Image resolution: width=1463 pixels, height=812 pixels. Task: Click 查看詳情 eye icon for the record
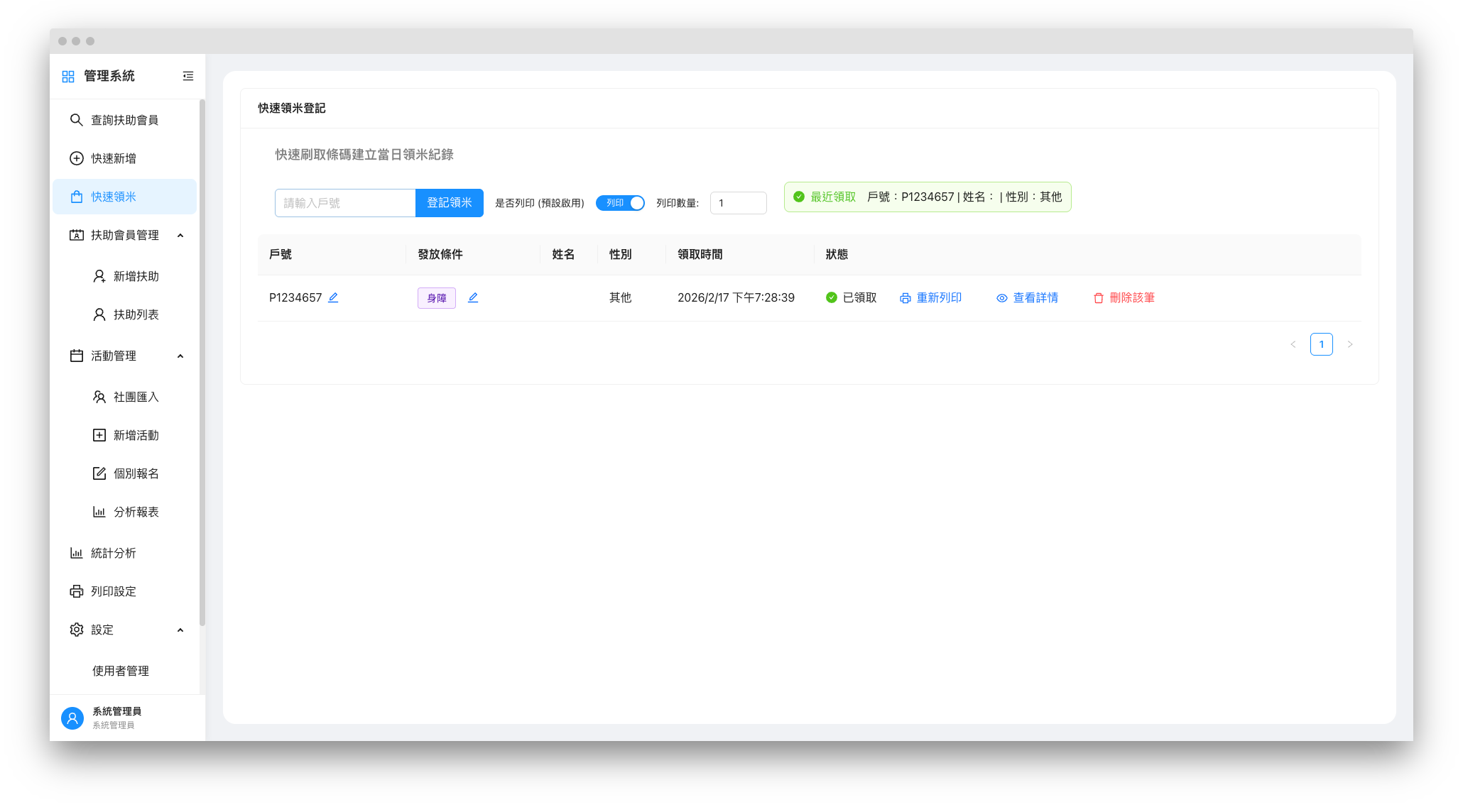(1002, 298)
